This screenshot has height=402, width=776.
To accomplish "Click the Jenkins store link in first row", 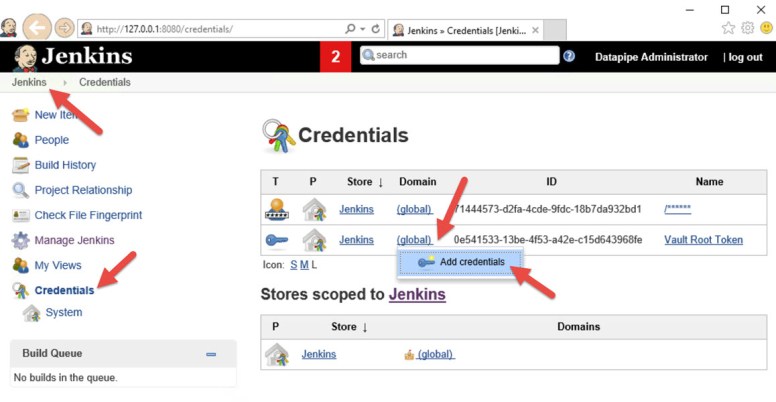I will point(356,209).
